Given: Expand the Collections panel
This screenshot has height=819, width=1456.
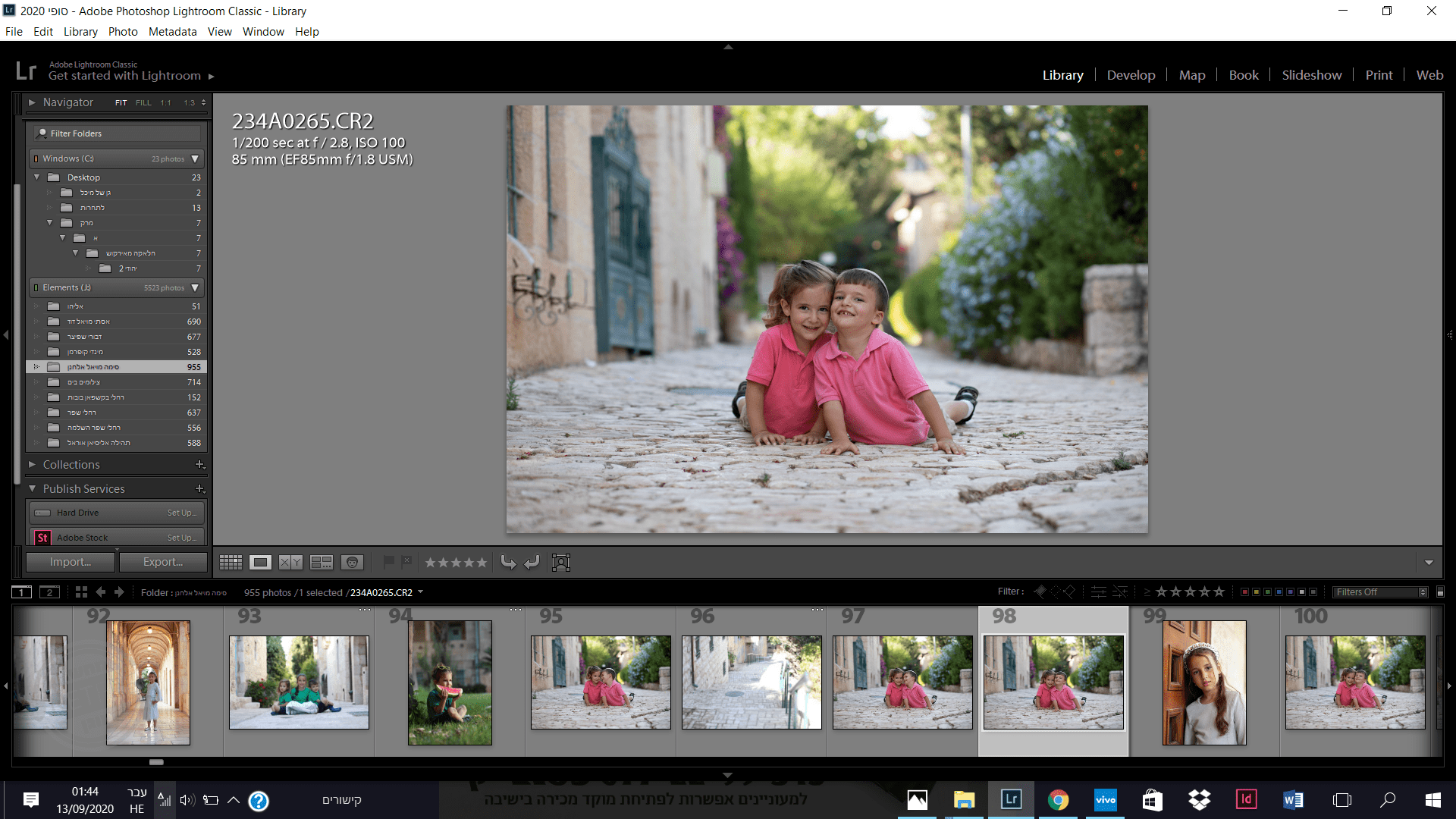Looking at the screenshot, I should pos(33,464).
